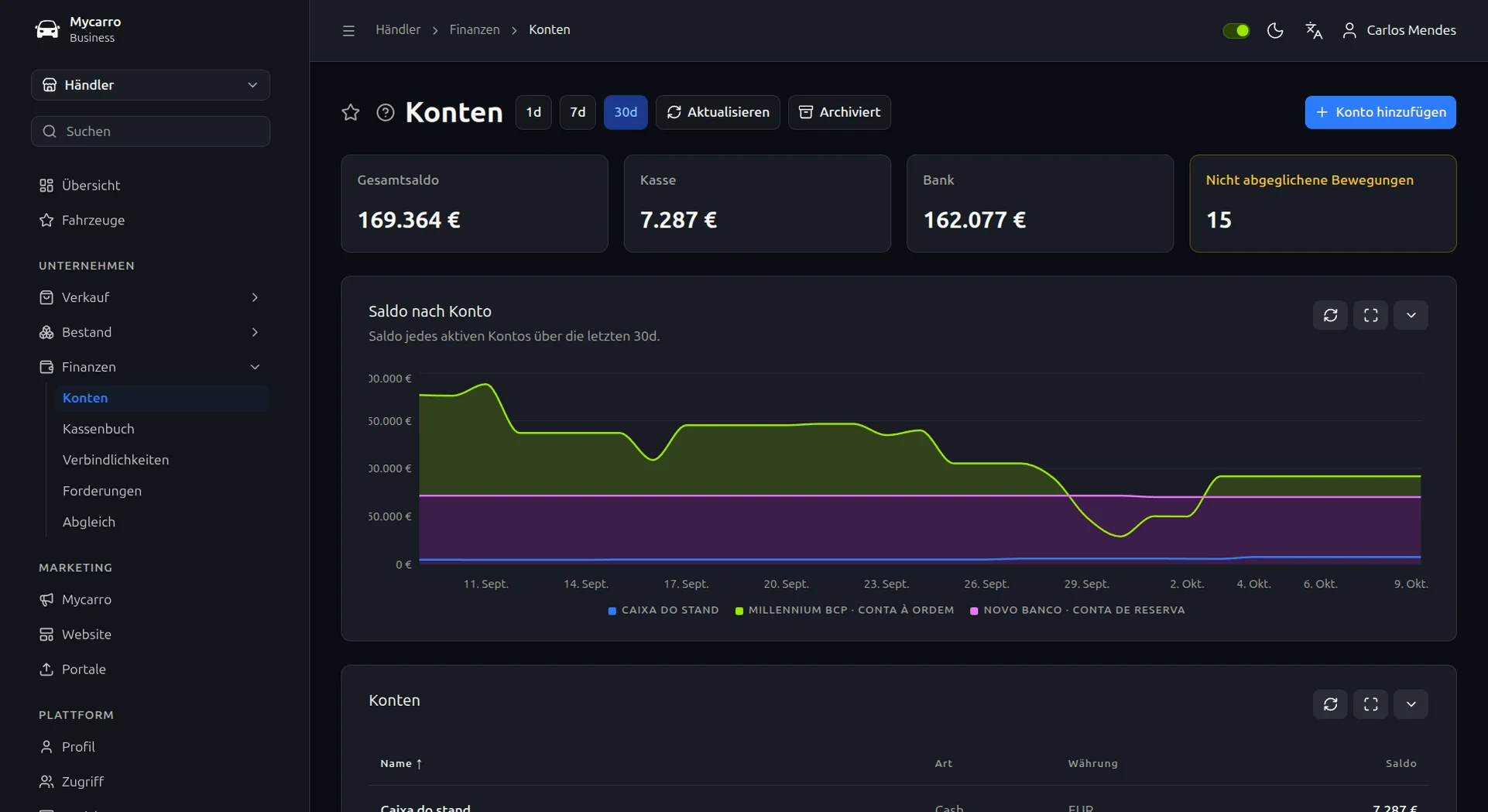Viewport: 1488px width, 812px height.
Task: Open the Mycarro marketing item
Action: (150, 600)
